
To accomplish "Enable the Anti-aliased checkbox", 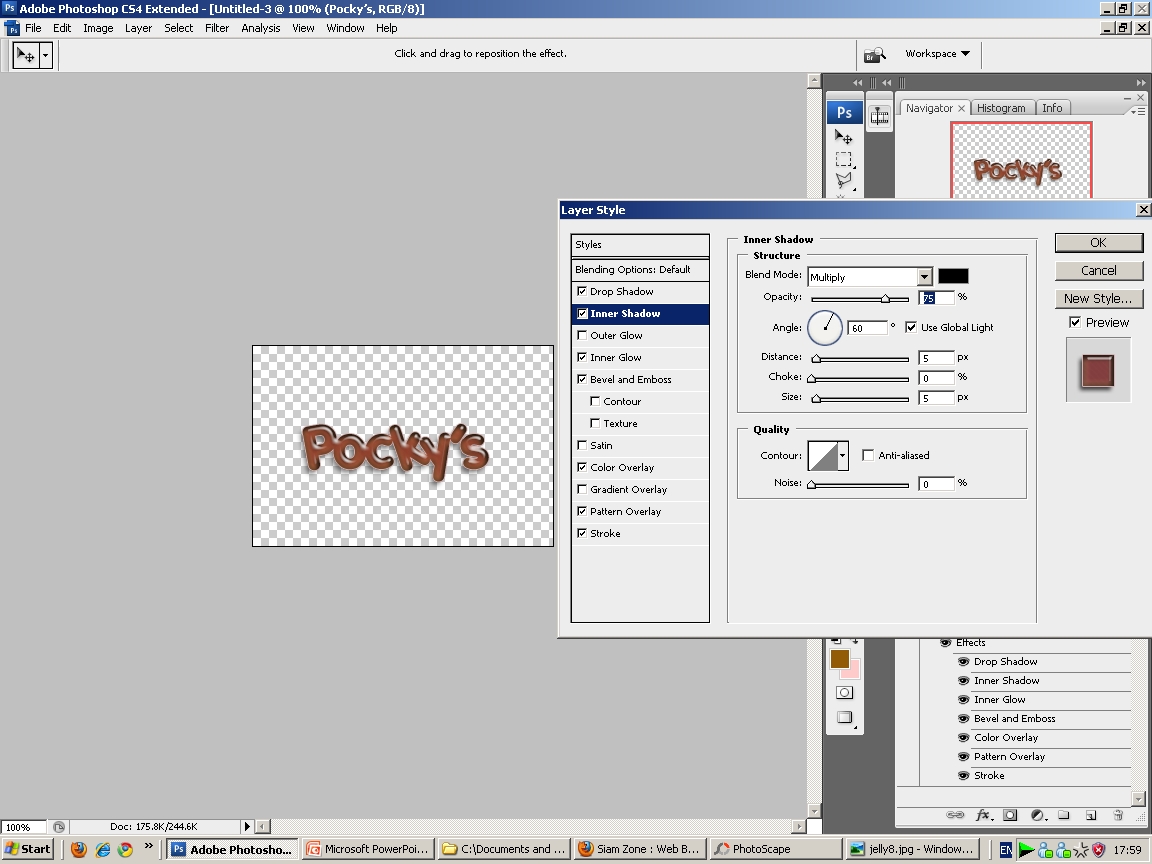I will point(868,456).
